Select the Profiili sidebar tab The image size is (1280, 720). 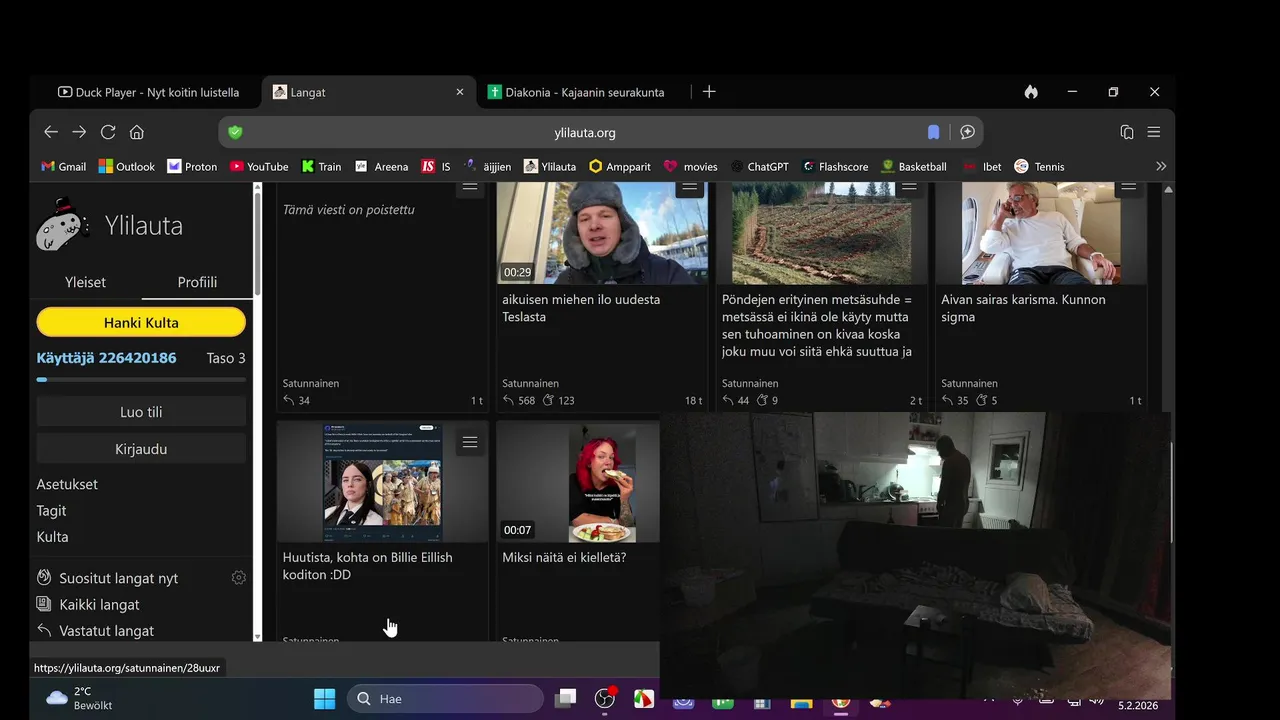(x=197, y=282)
